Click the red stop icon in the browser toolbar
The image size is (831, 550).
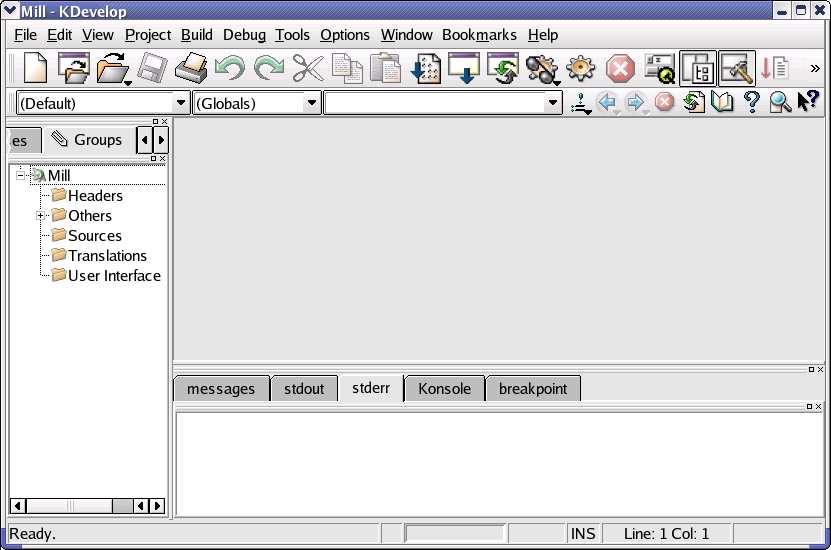664,102
